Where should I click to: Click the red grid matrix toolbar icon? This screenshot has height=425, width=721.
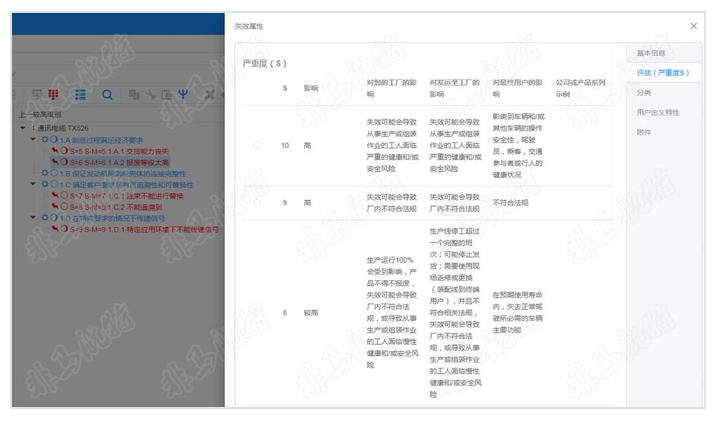(53, 94)
